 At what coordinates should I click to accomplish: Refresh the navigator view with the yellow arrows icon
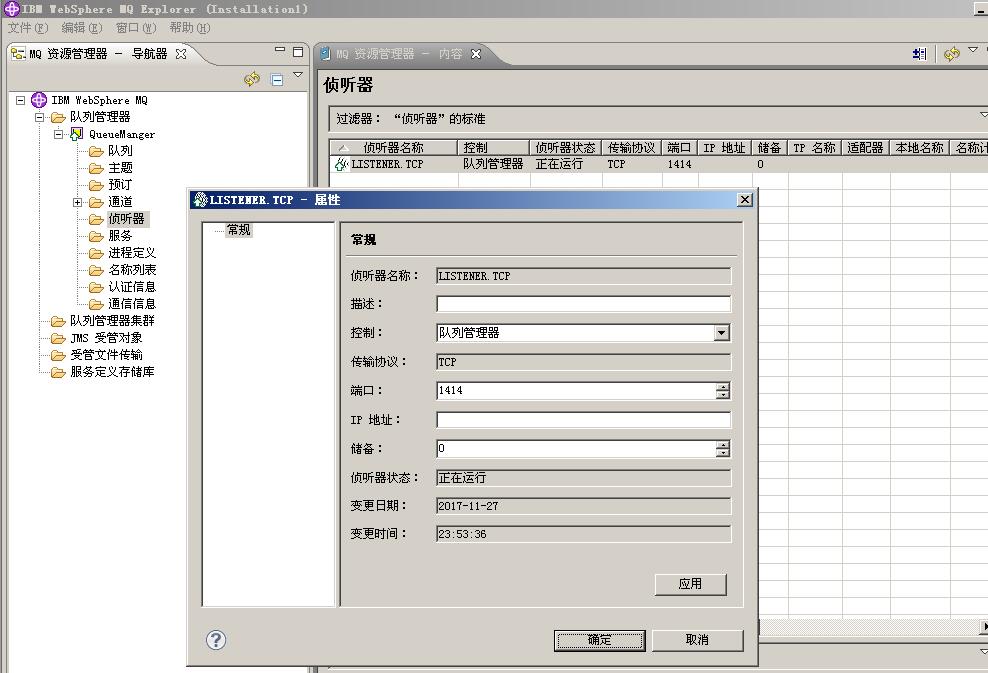[252, 79]
